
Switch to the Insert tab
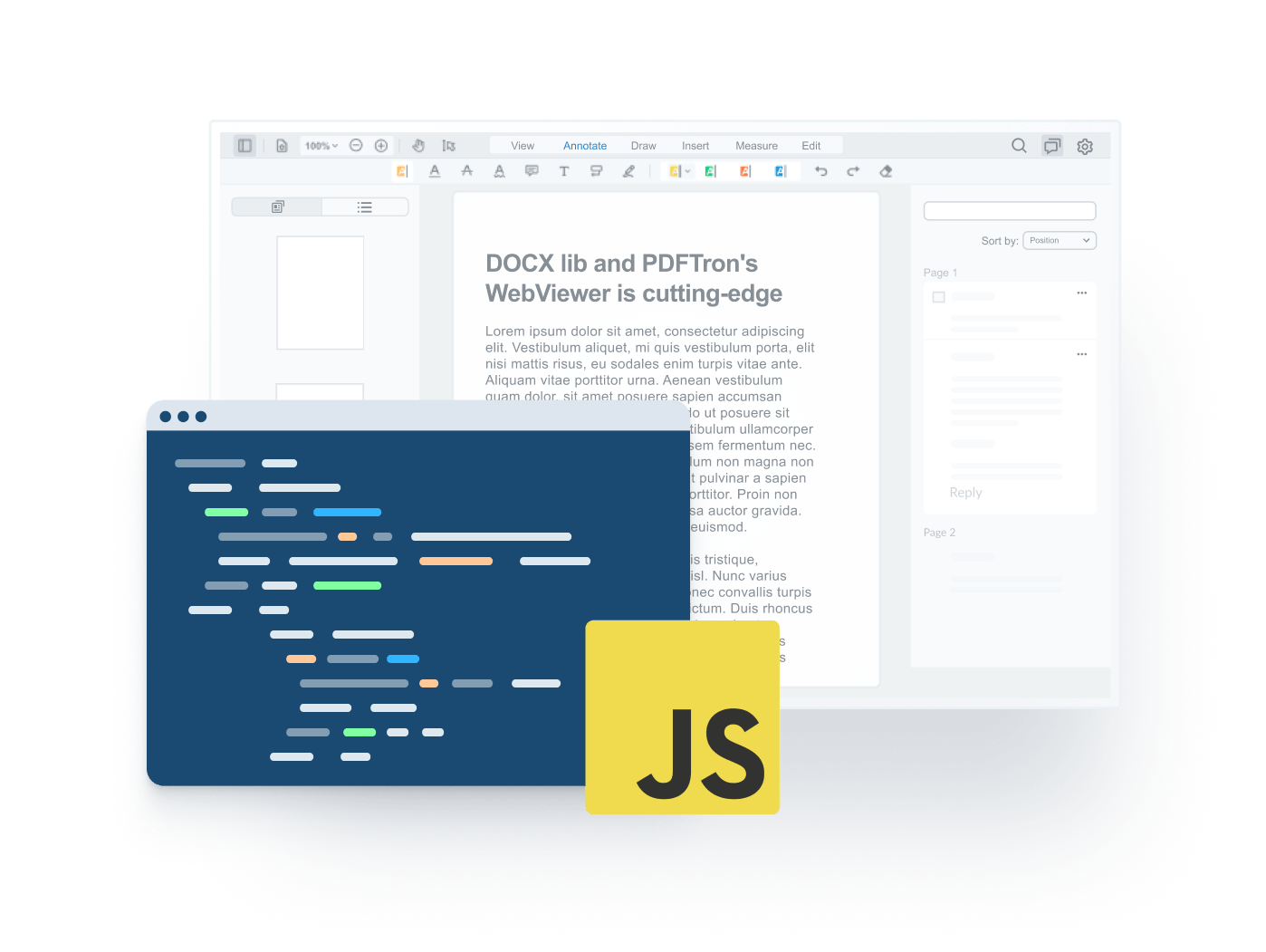point(695,146)
